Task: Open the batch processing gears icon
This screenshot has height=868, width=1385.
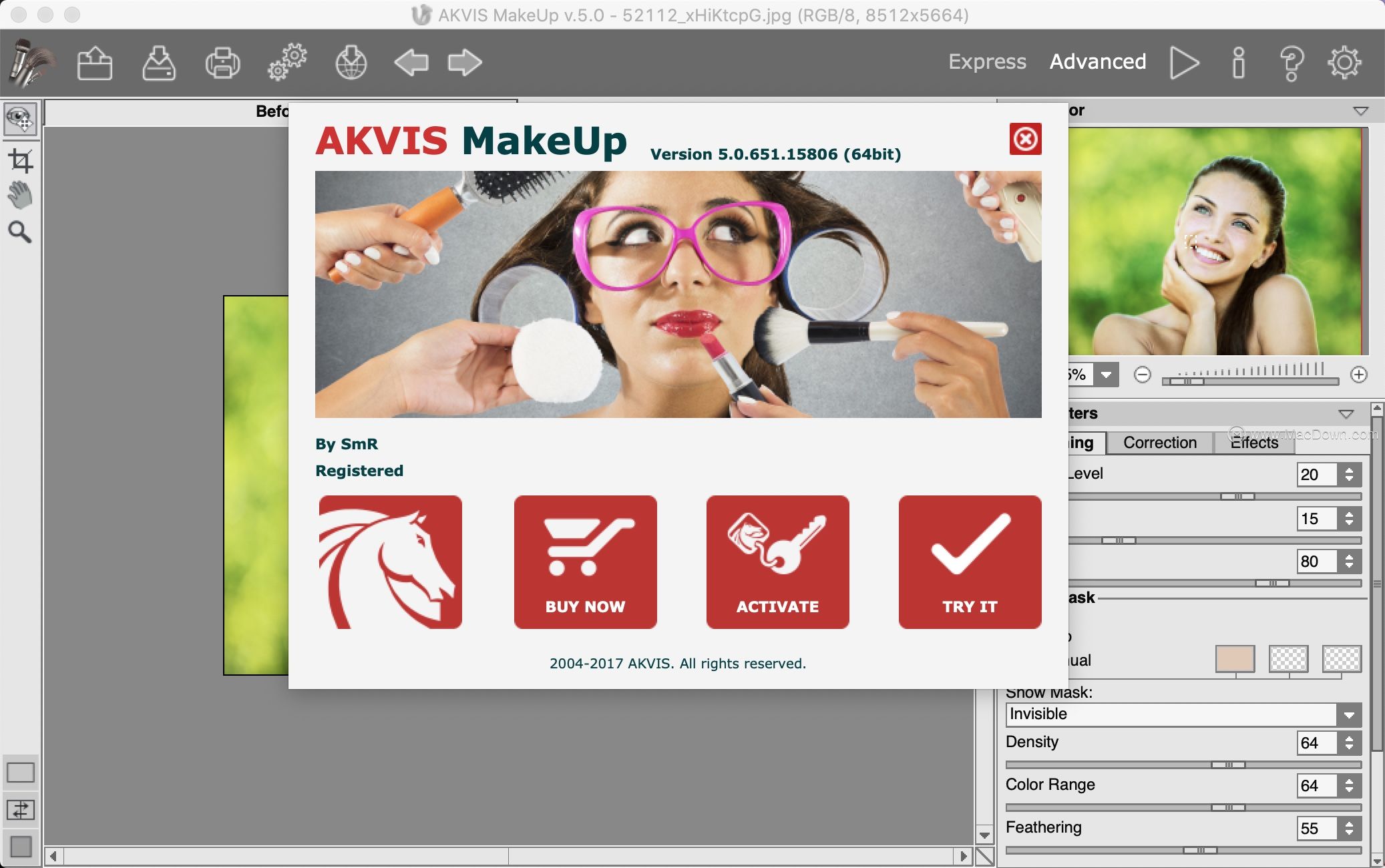Action: pos(287,63)
